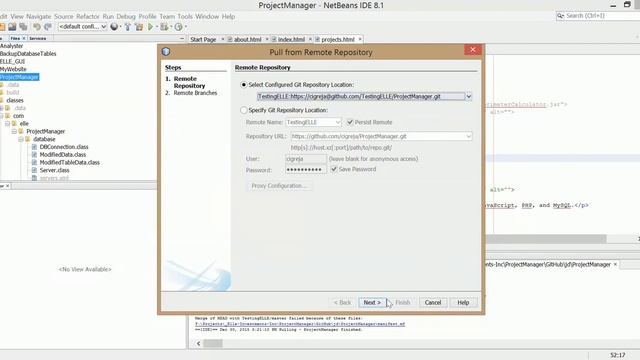Viewport: 640px width, 360px height.
Task: Toggle the Save Password checkbox
Action: [334, 169]
